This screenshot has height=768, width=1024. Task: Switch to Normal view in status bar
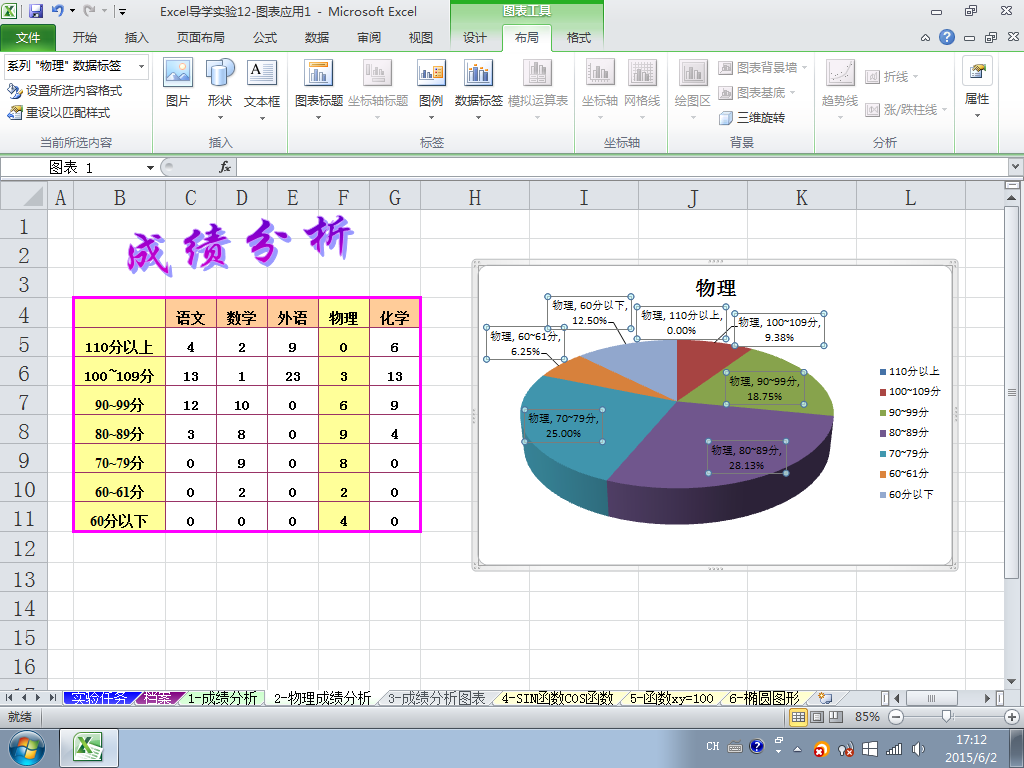click(798, 716)
